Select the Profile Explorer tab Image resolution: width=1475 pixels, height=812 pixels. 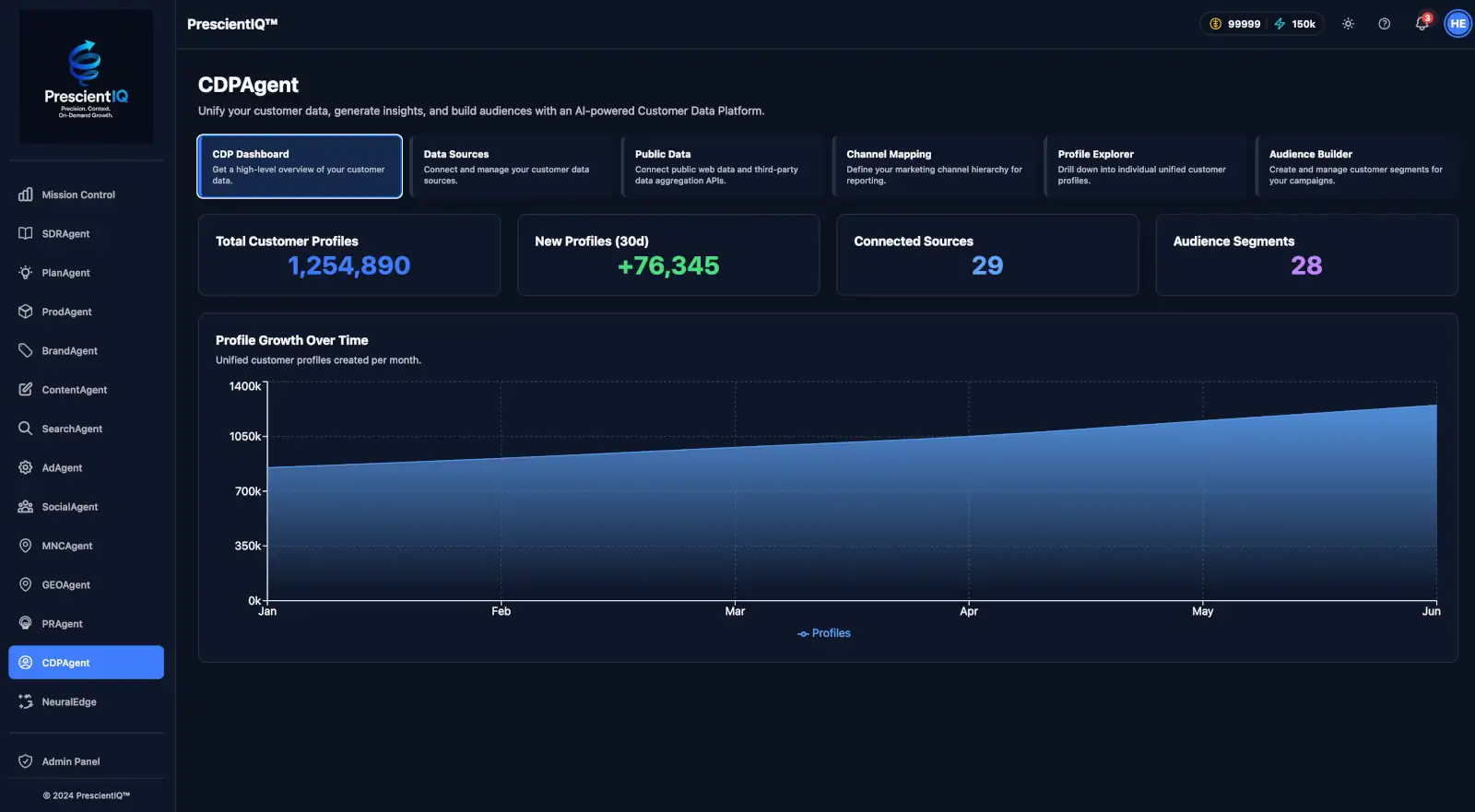coord(1145,167)
